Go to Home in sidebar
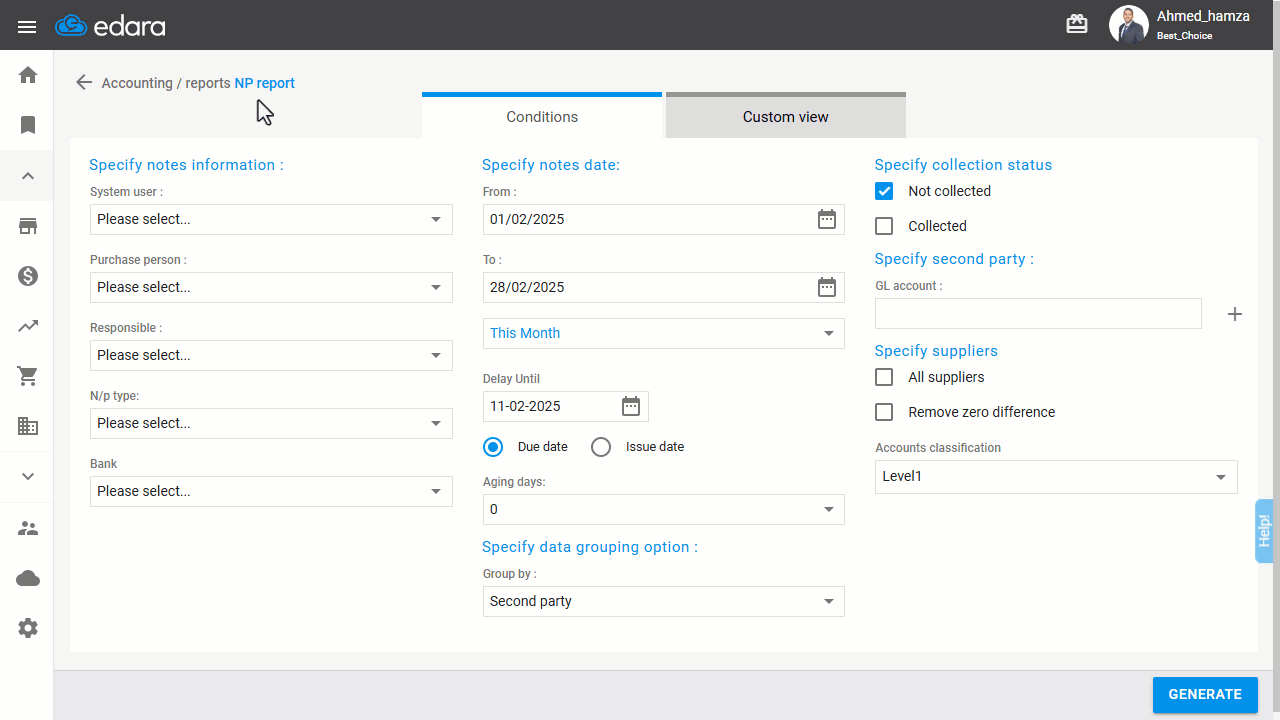The height and width of the screenshot is (720, 1280). coord(28,75)
